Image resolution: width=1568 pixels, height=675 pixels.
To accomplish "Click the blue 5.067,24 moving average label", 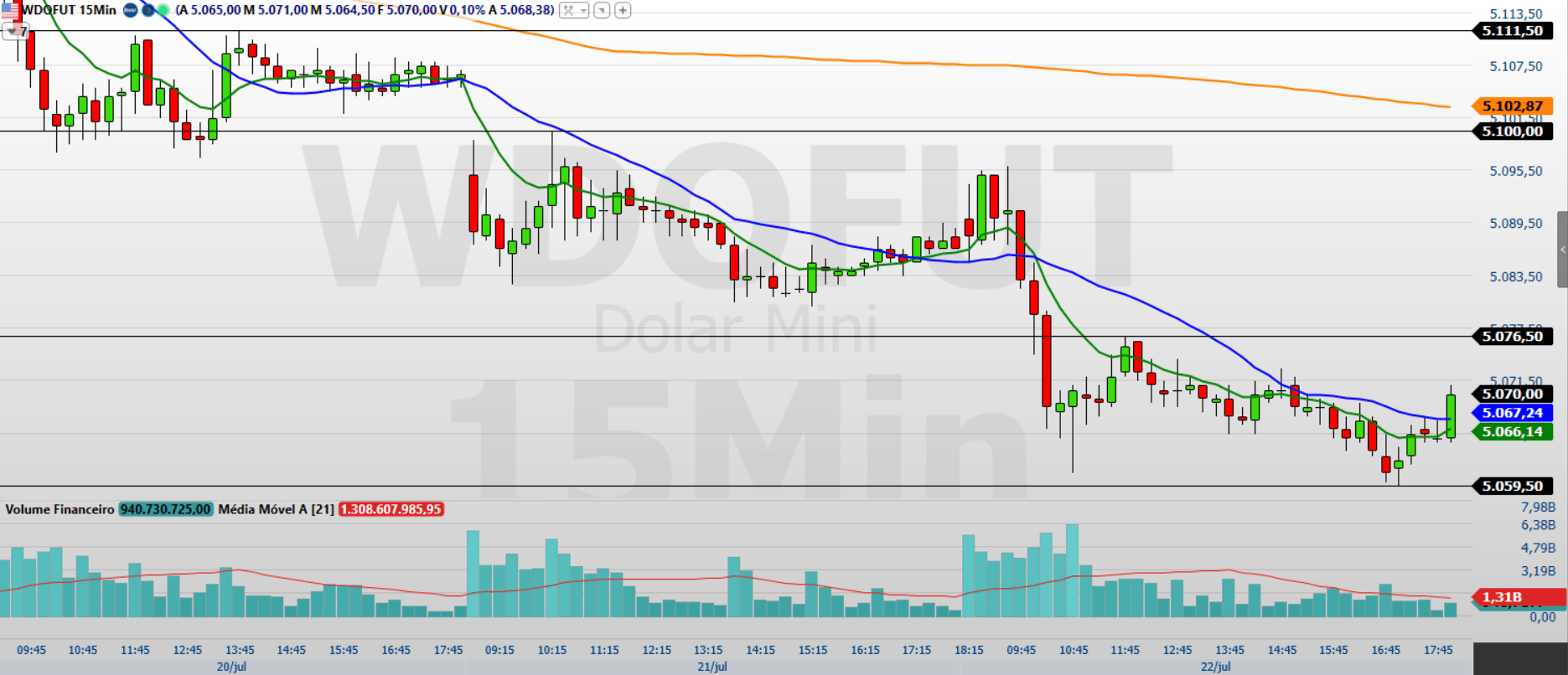I will [x=1513, y=413].
